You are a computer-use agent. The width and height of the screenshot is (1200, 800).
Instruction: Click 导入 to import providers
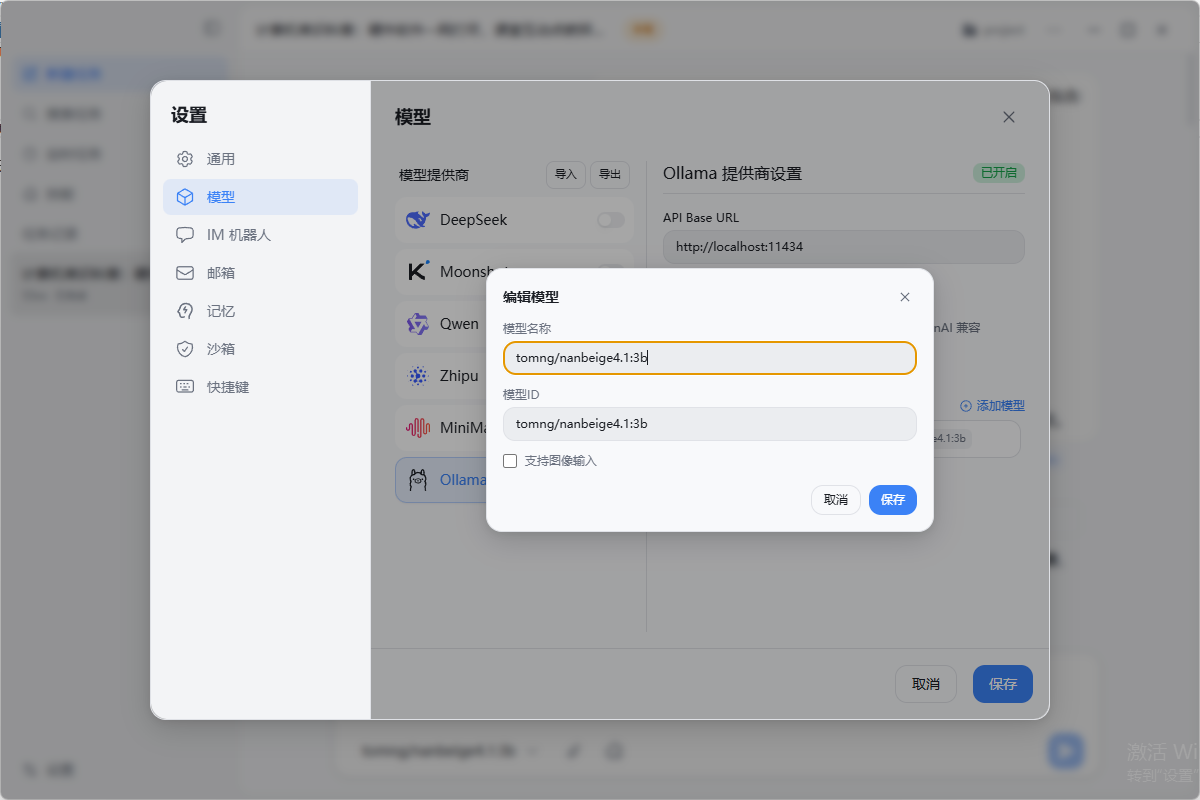click(566, 175)
